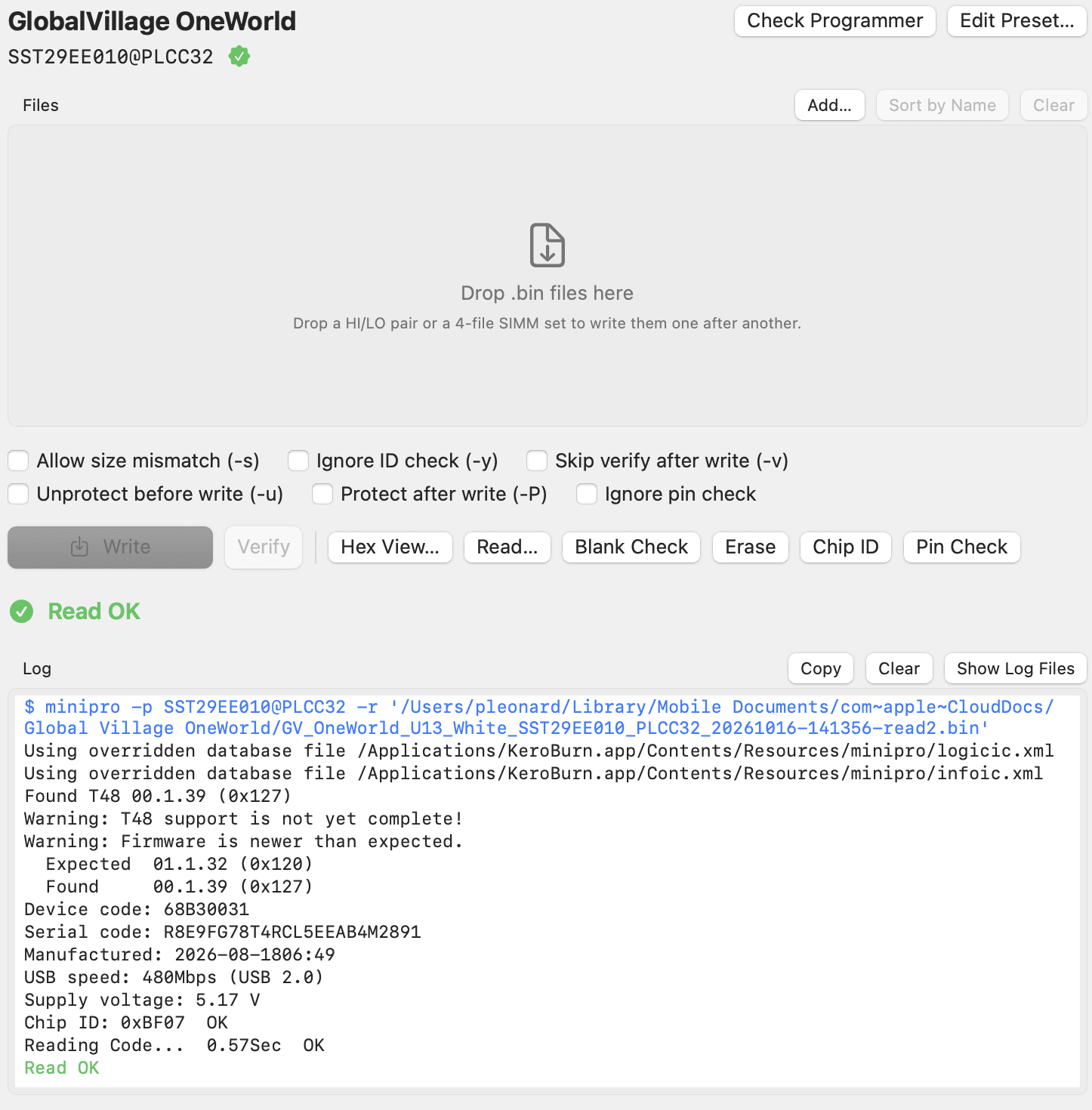Image resolution: width=1092 pixels, height=1110 pixels.
Task: Click the Erase button
Action: tap(751, 547)
